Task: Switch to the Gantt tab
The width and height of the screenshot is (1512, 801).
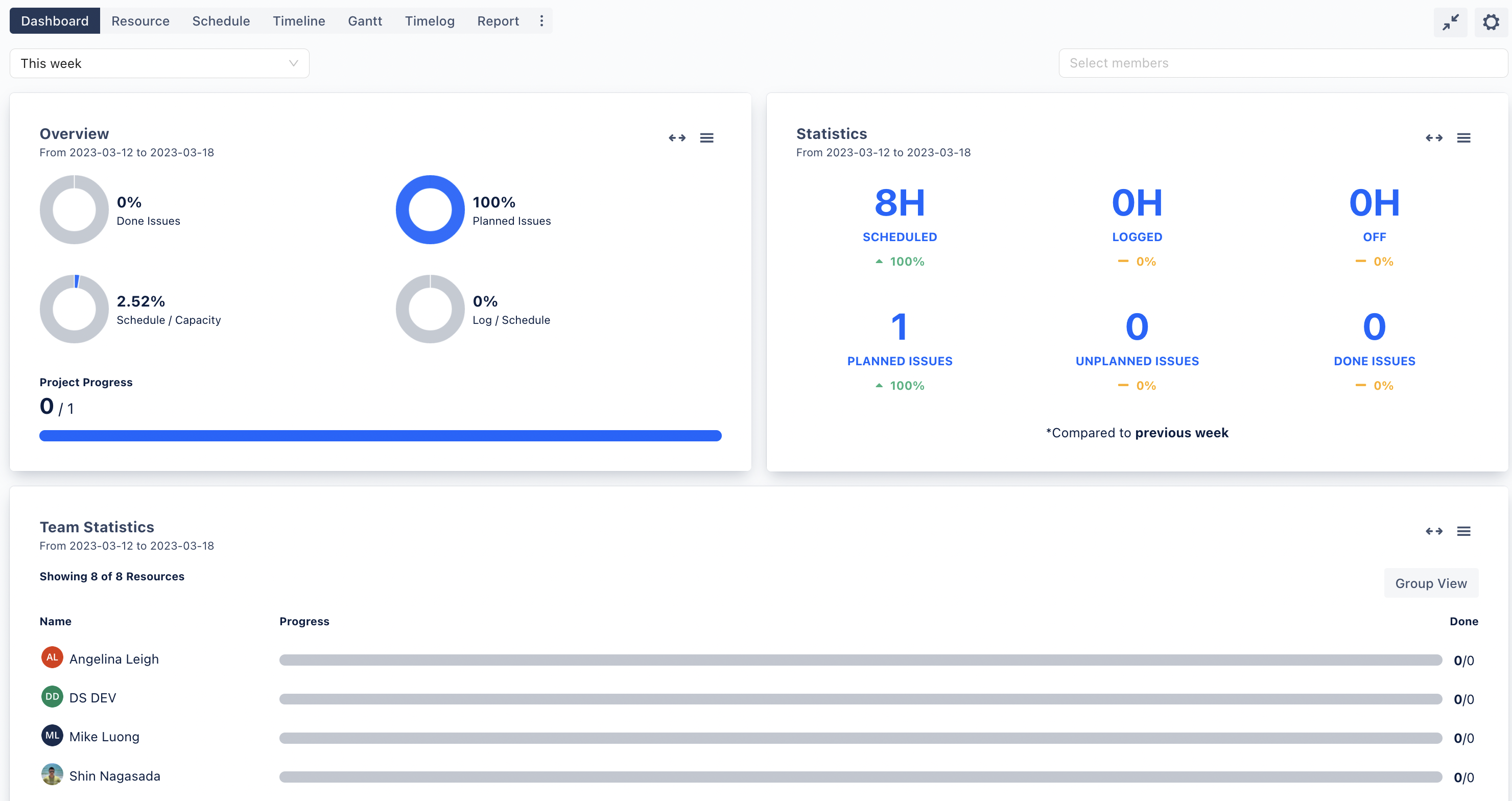Action: pyautogui.click(x=365, y=21)
